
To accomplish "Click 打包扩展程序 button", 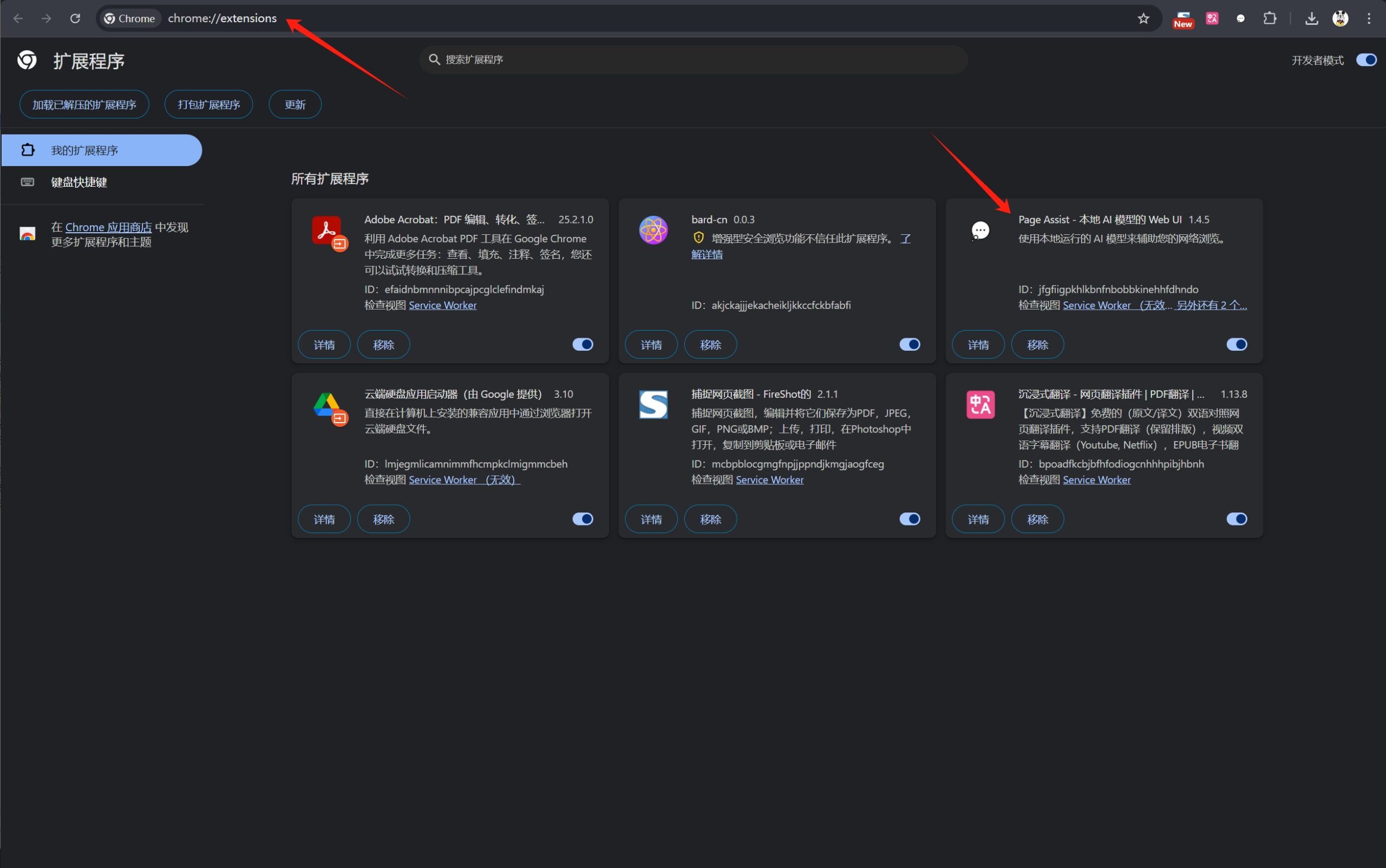I will tap(208, 104).
